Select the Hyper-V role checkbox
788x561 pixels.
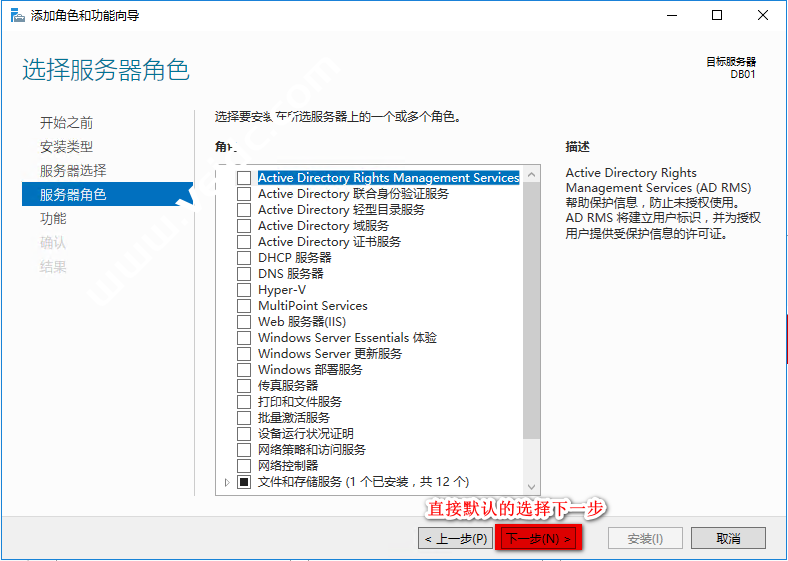(244, 290)
